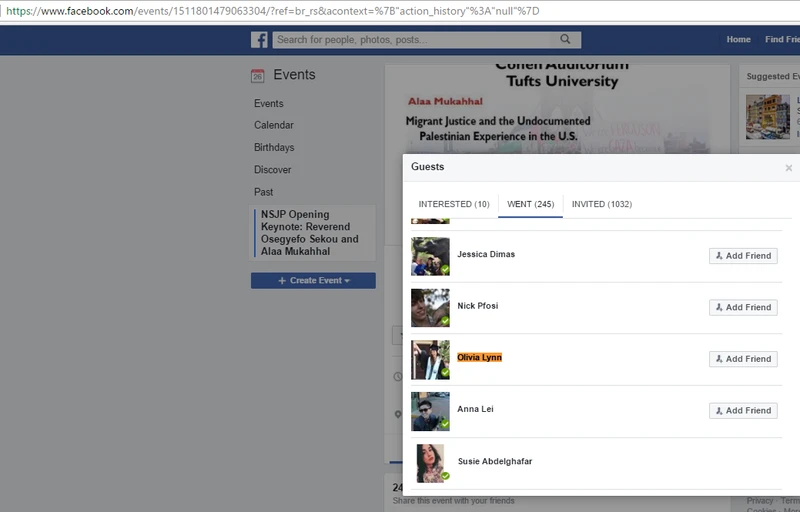Click the browser address bar URL
This screenshot has height=512, width=800.
pos(272,11)
